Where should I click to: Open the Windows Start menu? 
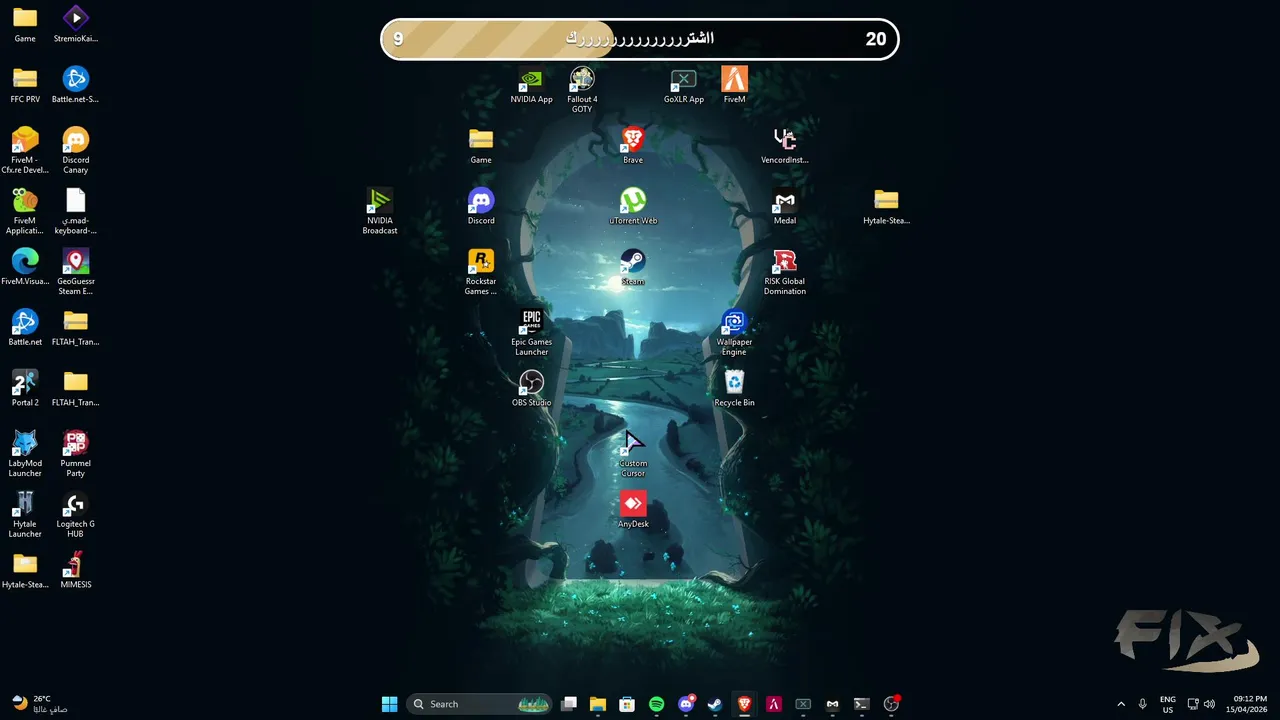[389, 704]
